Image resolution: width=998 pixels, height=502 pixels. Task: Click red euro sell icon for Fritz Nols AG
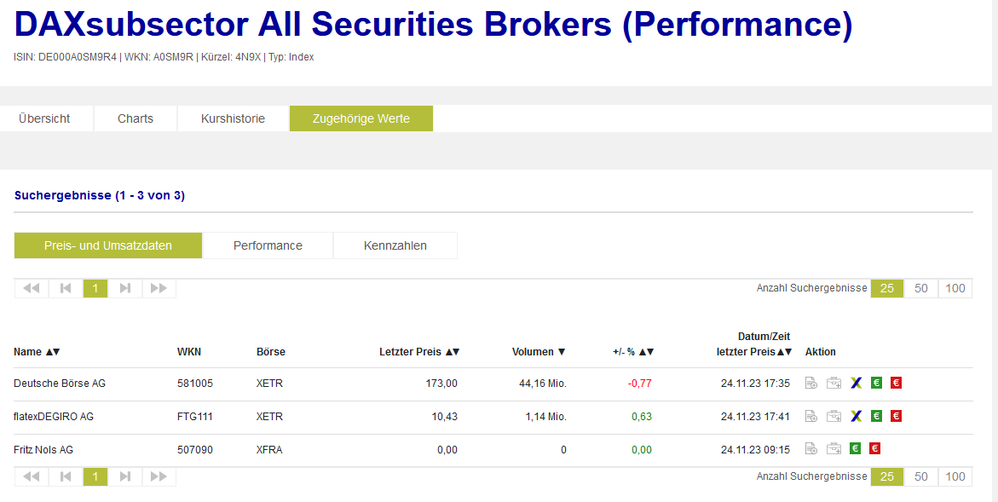875,449
